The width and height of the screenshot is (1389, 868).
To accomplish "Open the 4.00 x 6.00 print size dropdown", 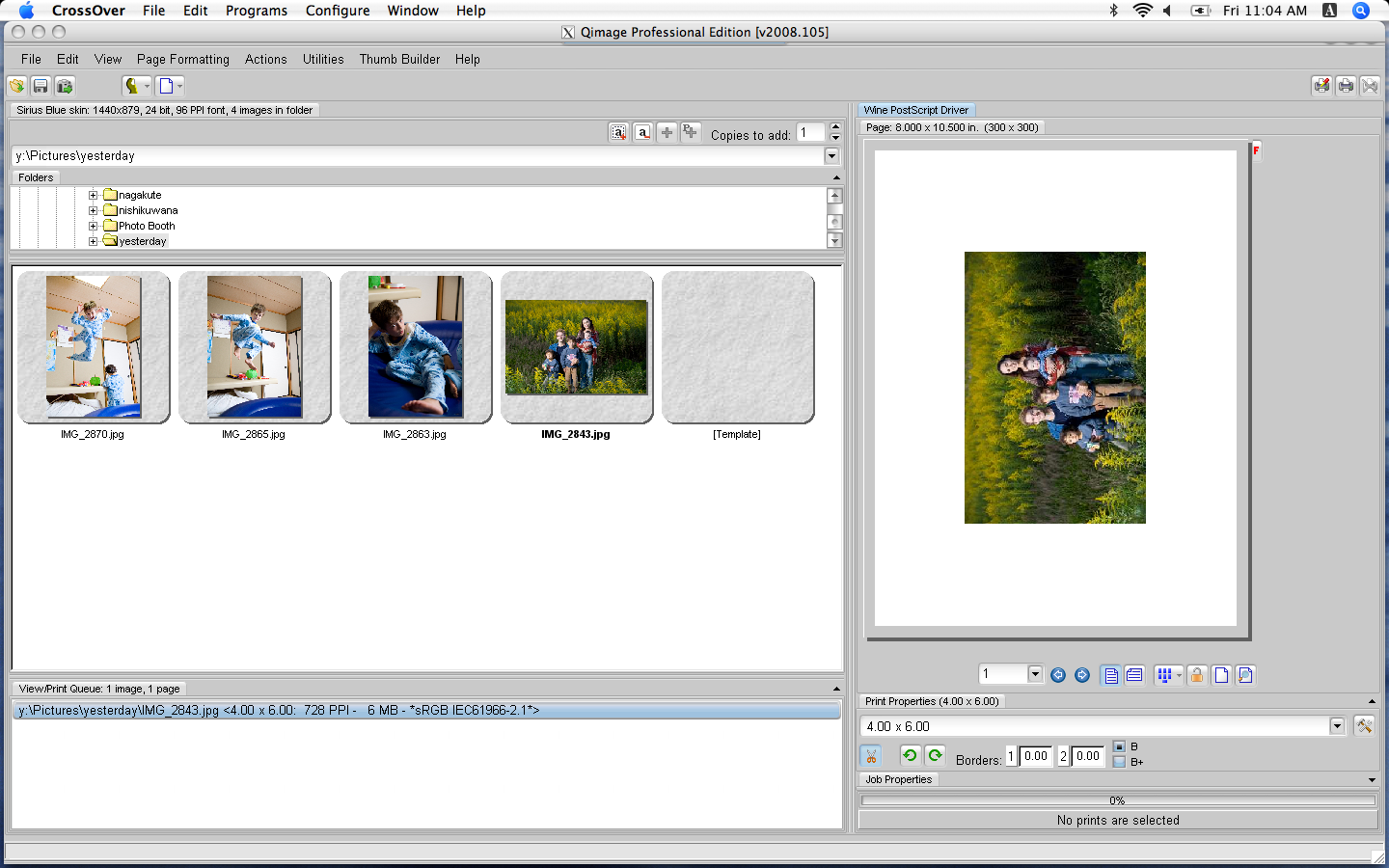I will click(x=1337, y=726).
